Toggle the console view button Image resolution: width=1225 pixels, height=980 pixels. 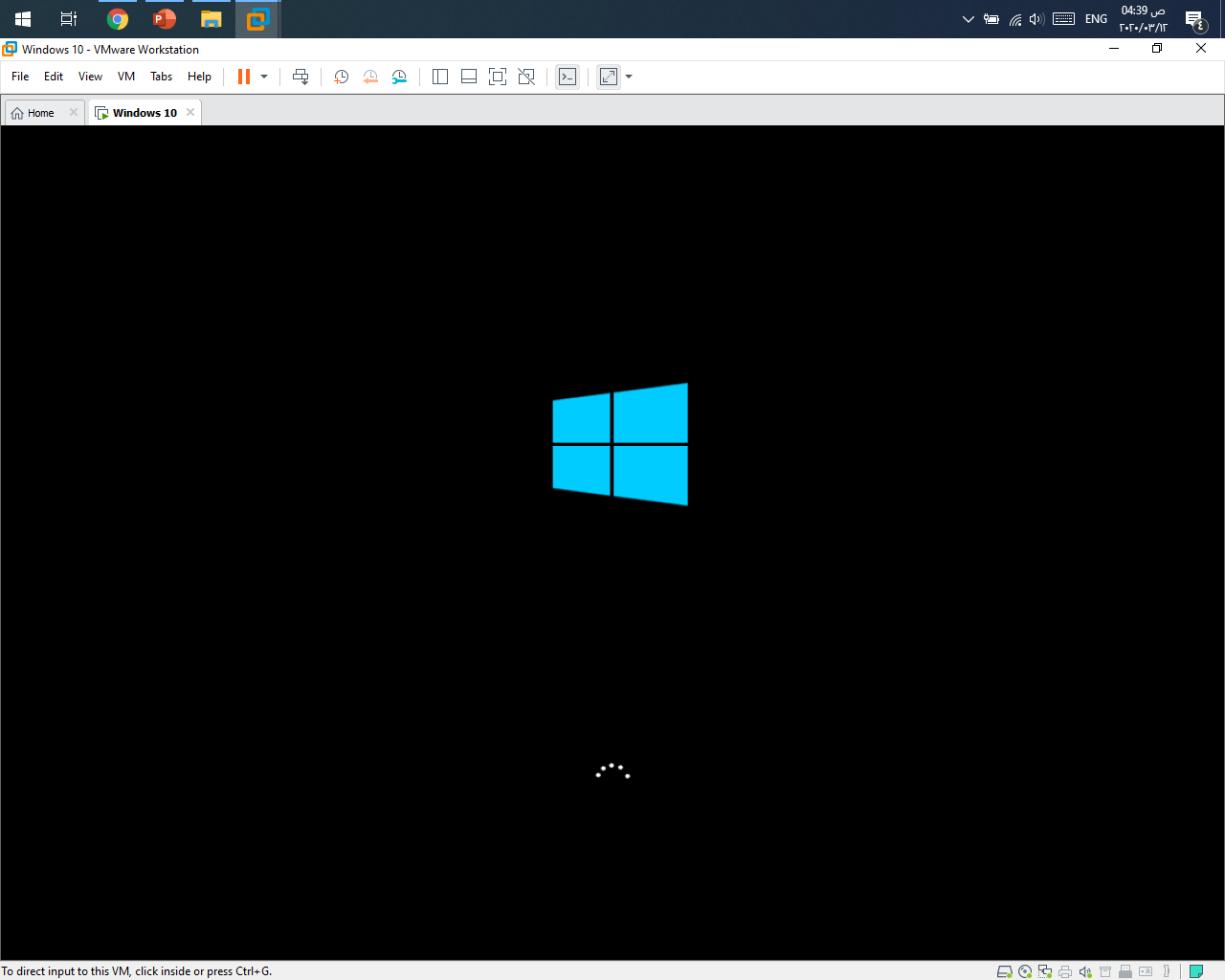coord(568,77)
